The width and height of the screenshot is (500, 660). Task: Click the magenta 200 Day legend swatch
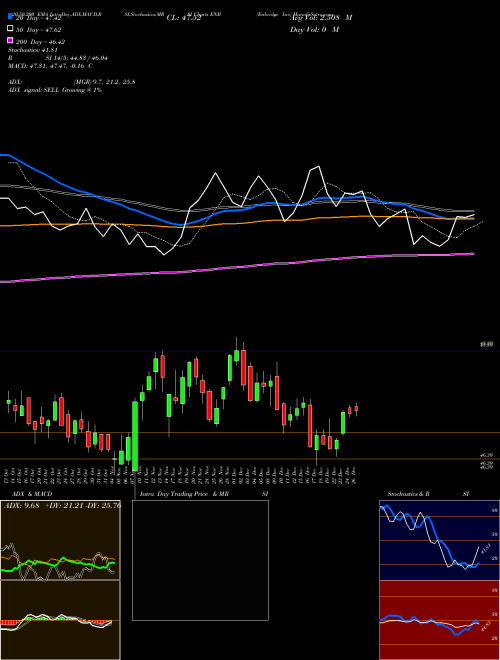11,40
